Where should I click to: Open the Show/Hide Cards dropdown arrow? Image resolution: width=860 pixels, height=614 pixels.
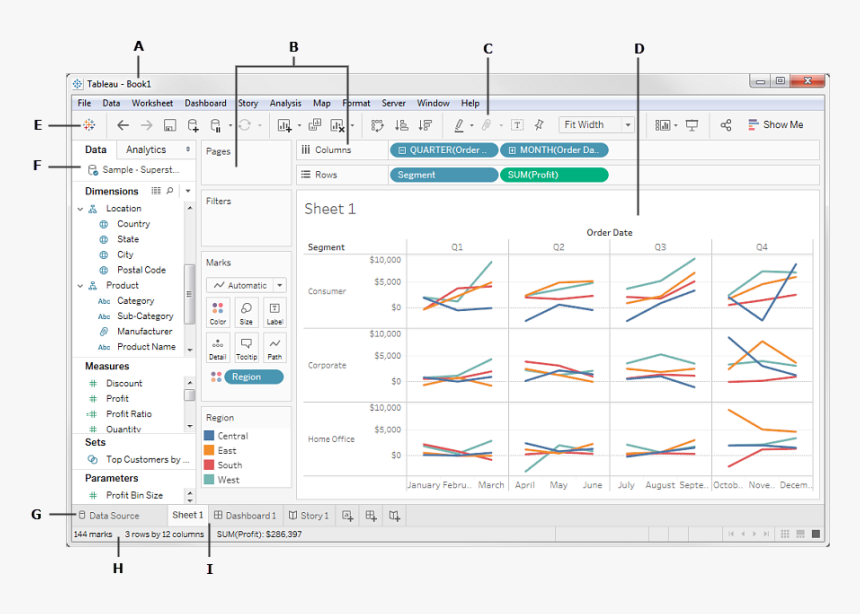[x=676, y=126]
